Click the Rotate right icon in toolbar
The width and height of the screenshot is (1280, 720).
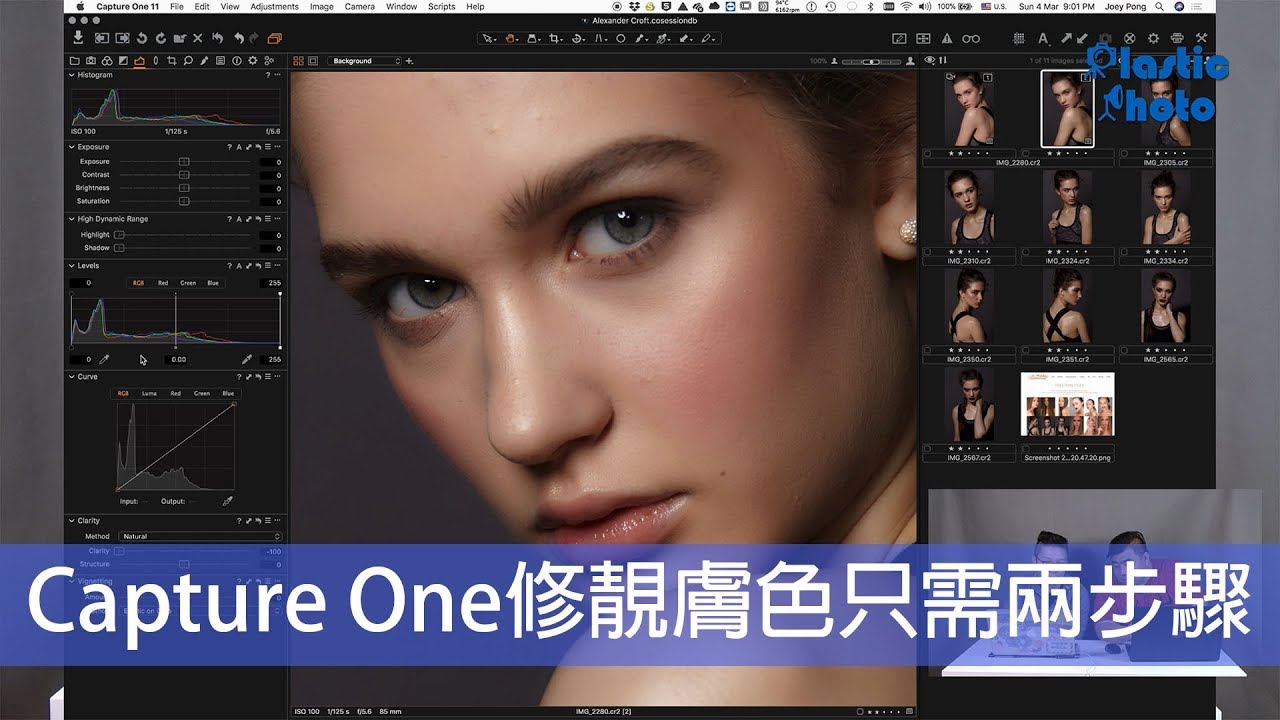pos(160,38)
